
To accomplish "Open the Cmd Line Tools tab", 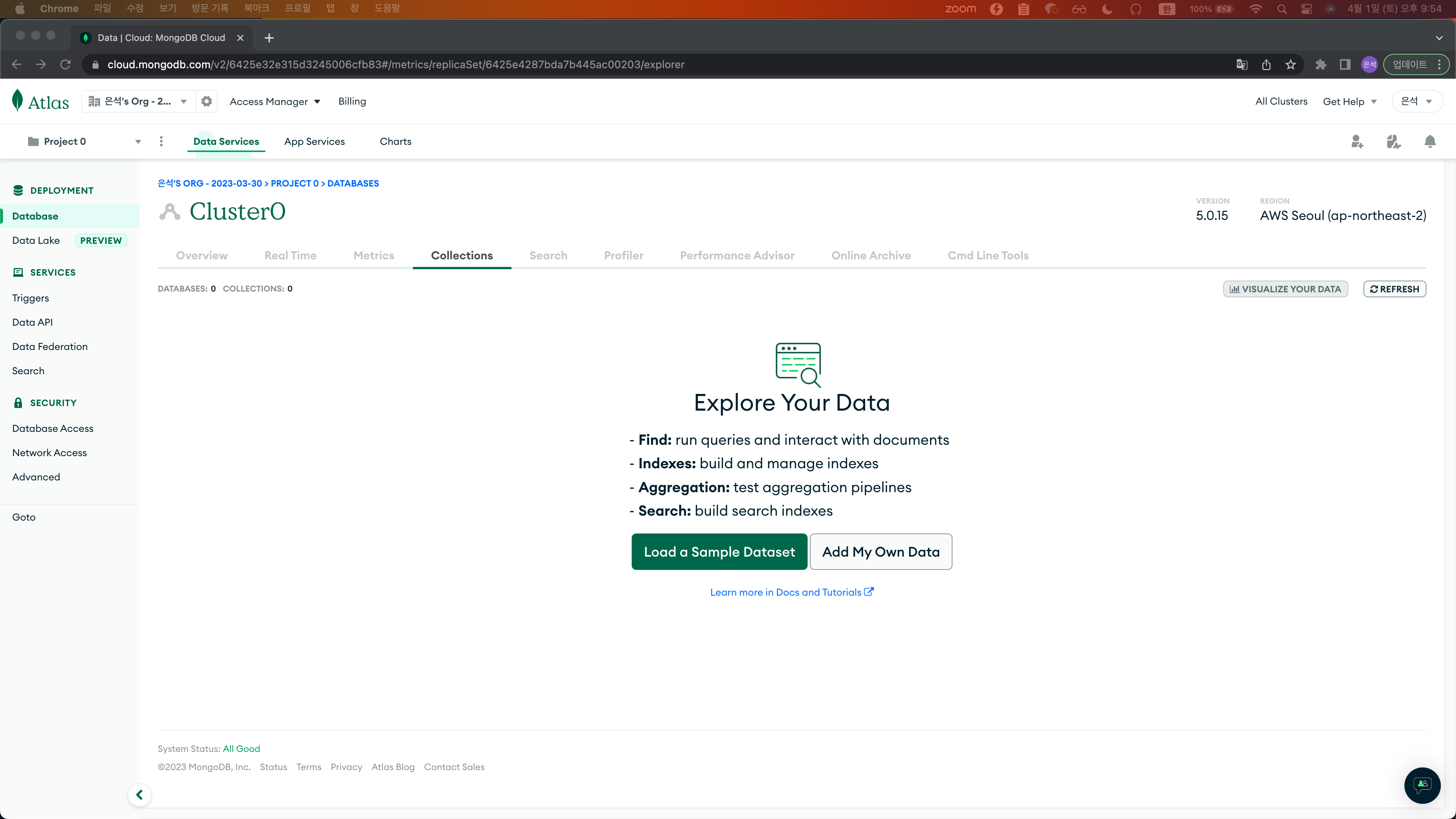I will (x=988, y=256).
